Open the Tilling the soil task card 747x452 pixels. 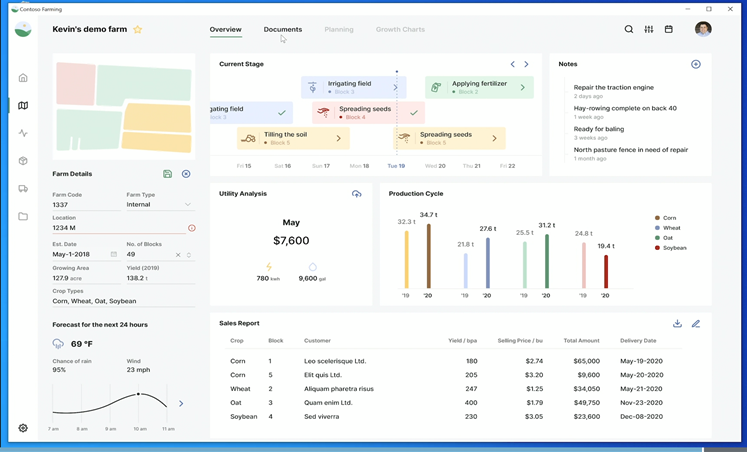click(x=293, y=138)
